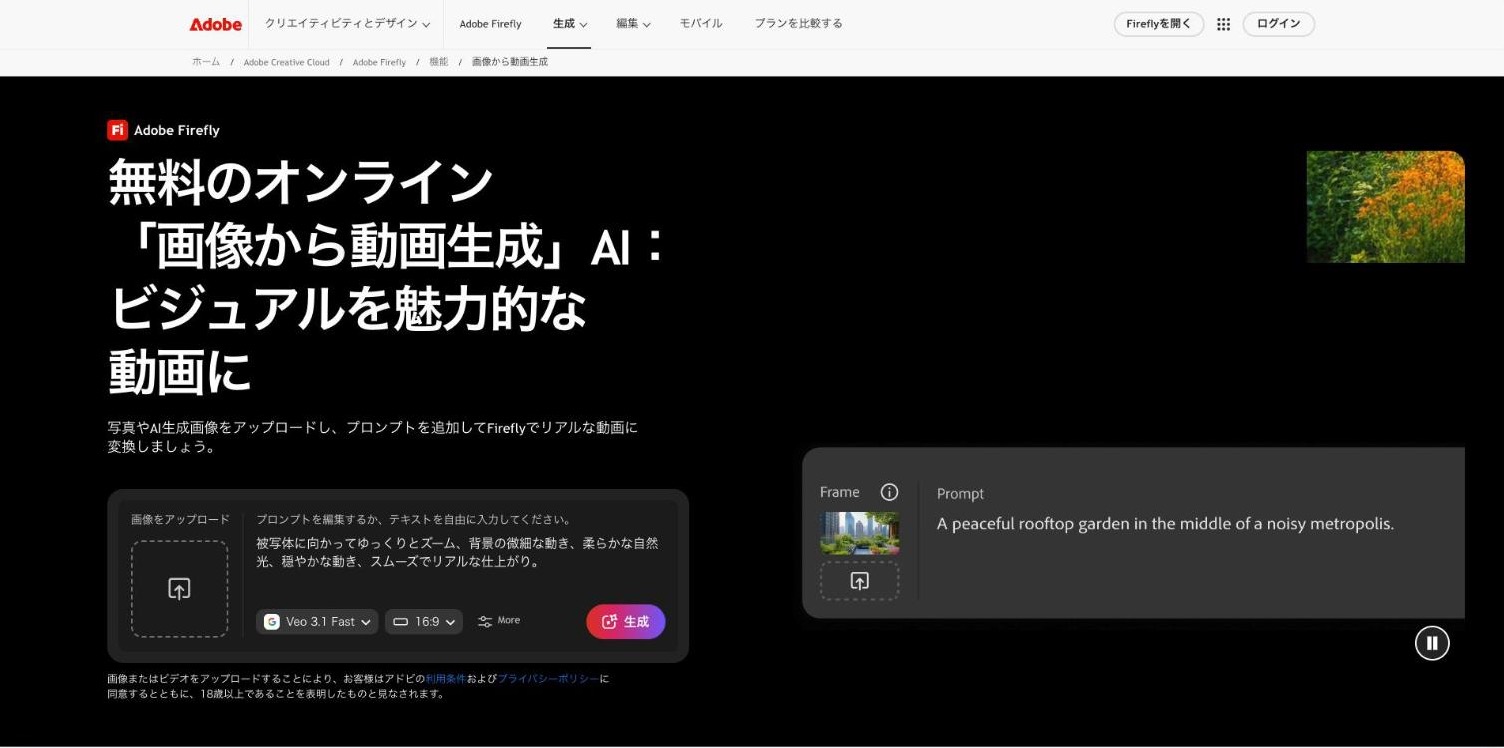
Task: Go to ホーム breadcrumb
Action: pos(206,62)
